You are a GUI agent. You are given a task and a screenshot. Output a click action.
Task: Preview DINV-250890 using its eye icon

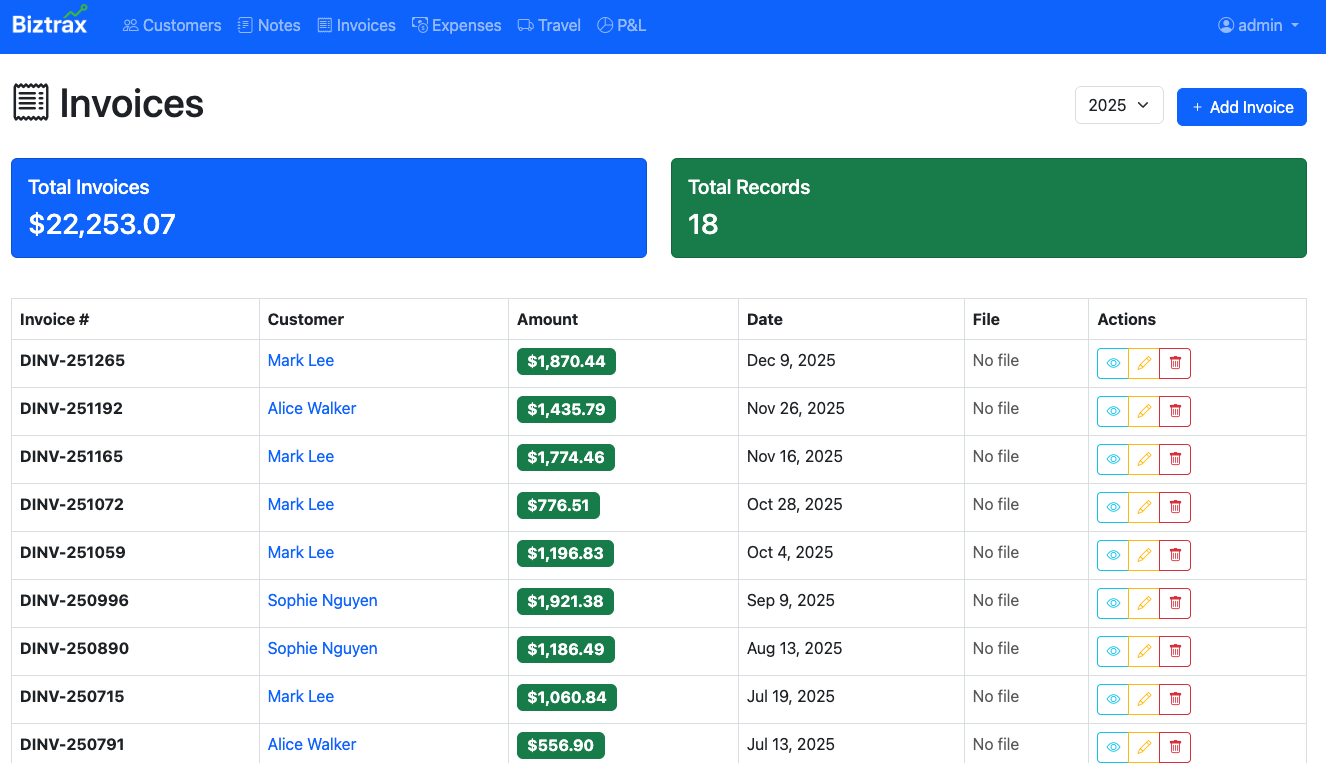pyautogui.click(x=1113, y=651)
